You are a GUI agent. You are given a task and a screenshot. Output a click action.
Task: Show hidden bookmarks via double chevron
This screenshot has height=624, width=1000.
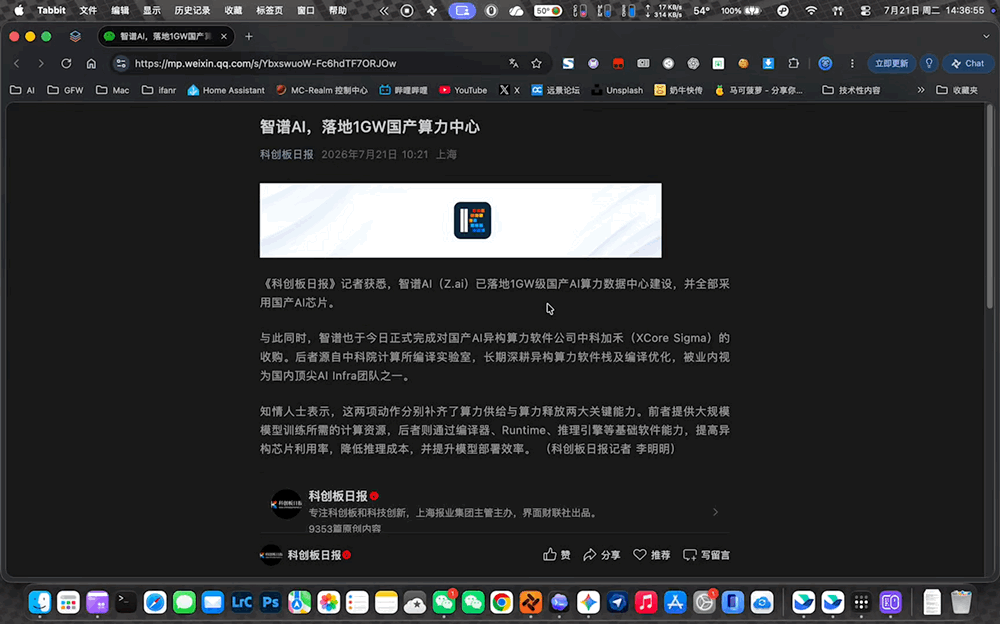tap(920, 90)
